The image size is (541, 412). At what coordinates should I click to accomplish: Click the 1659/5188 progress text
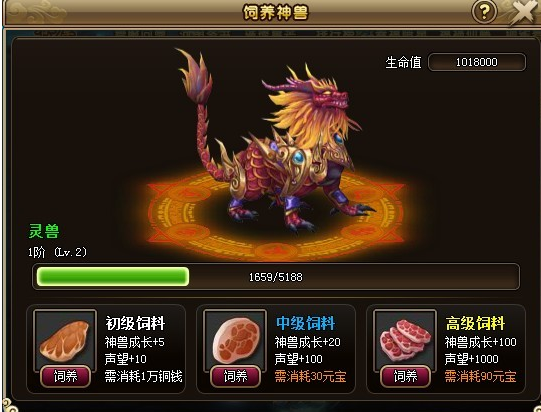click(276, 277)
